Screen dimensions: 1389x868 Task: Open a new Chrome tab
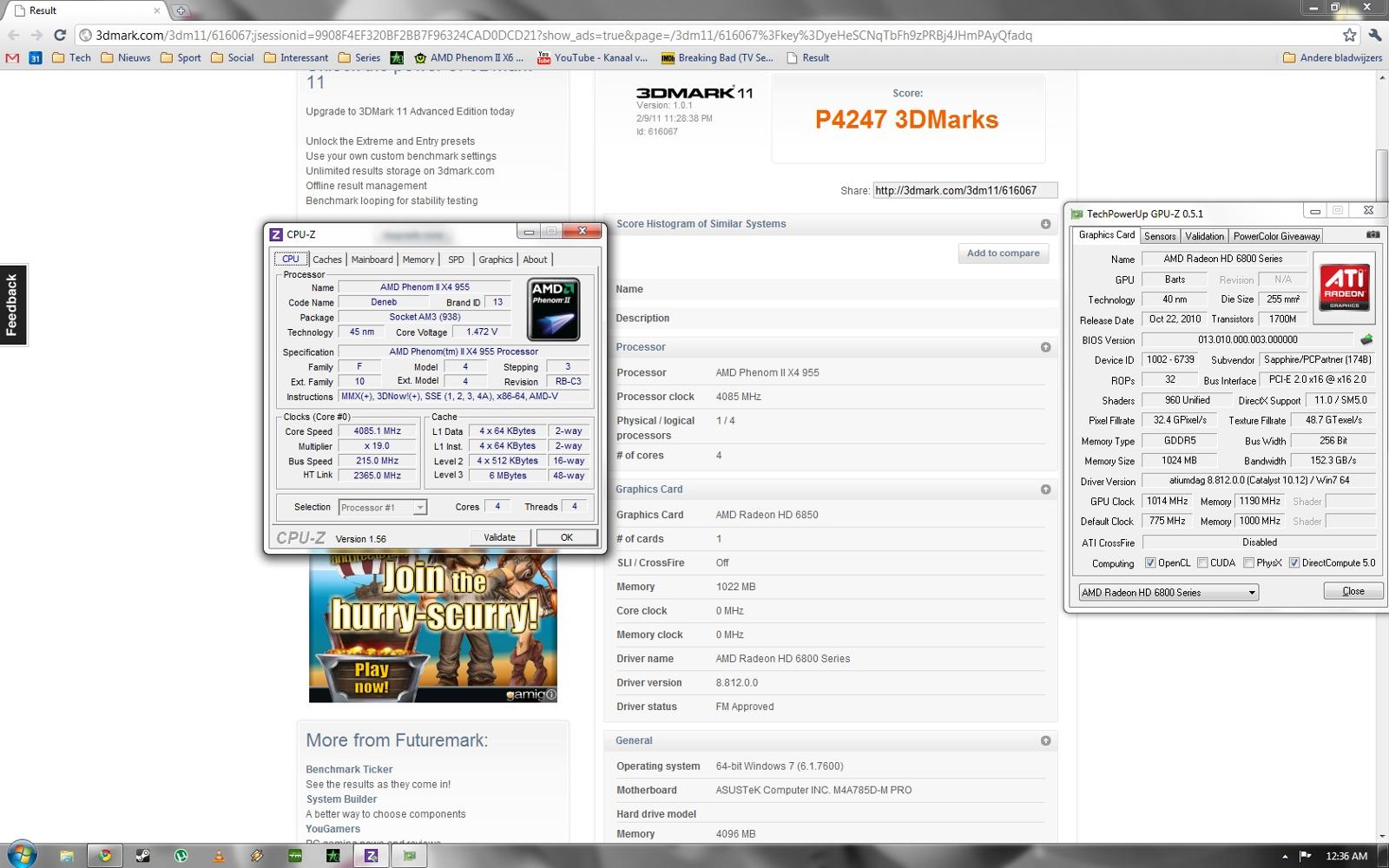[181, 10]
